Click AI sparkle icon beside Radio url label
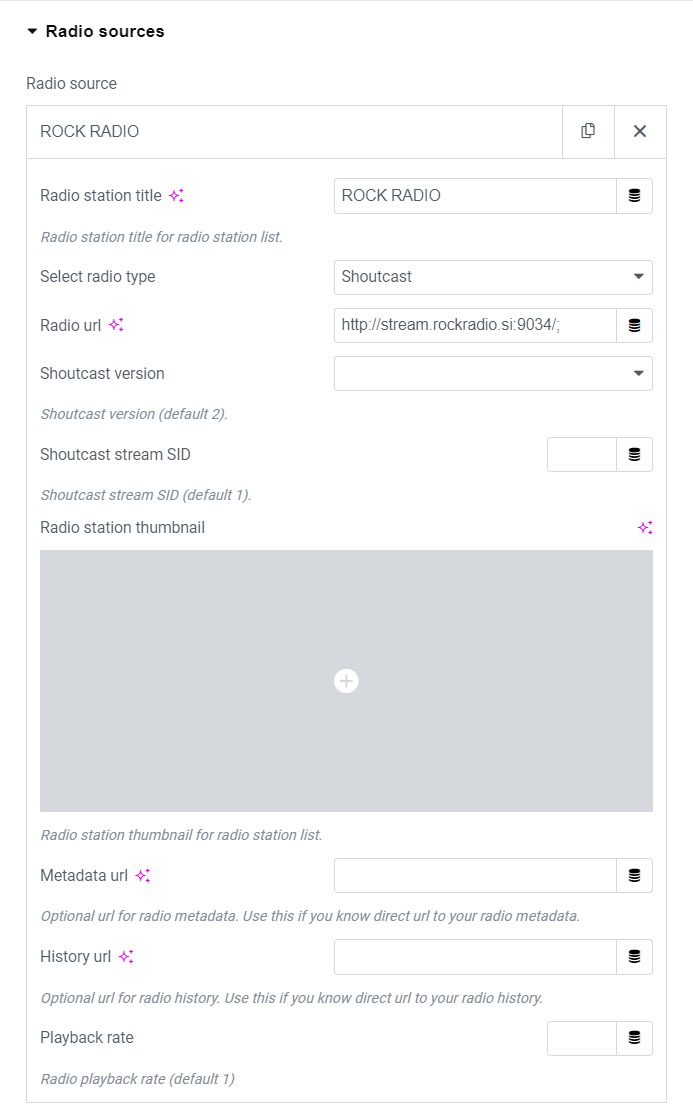This screenshot has height=1118, width=693. point(116,325)
